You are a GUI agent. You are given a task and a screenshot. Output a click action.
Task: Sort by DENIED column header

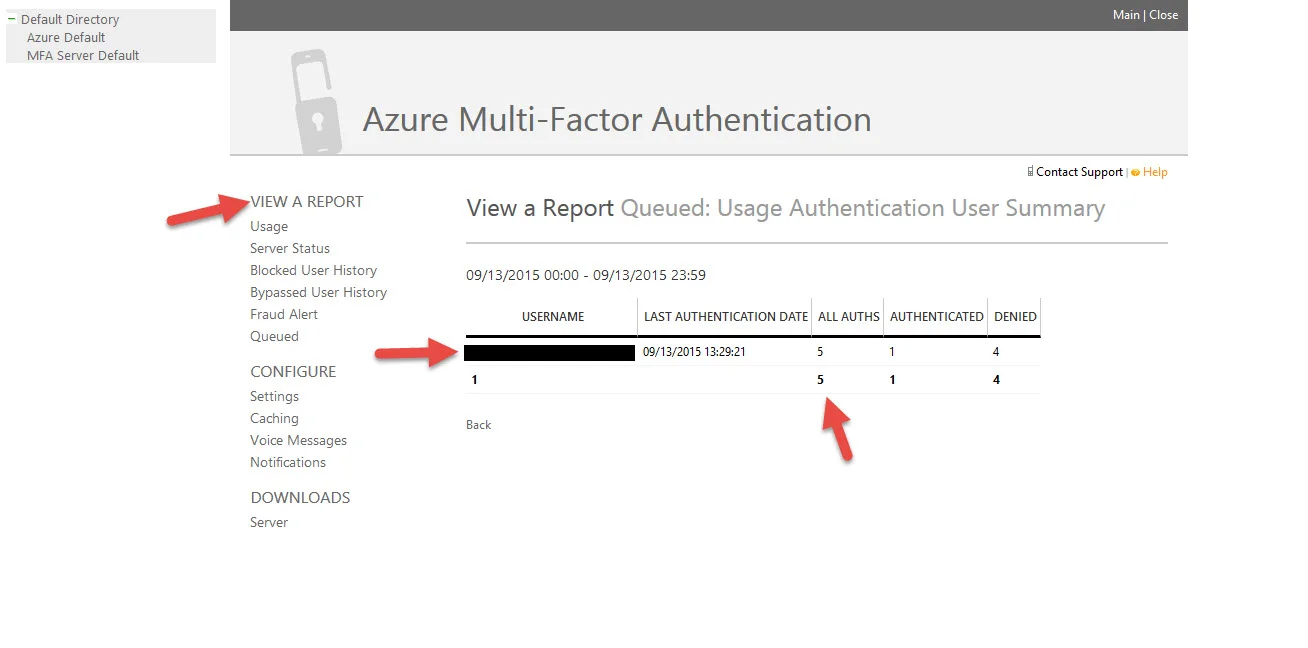[x=1015, y=316]
